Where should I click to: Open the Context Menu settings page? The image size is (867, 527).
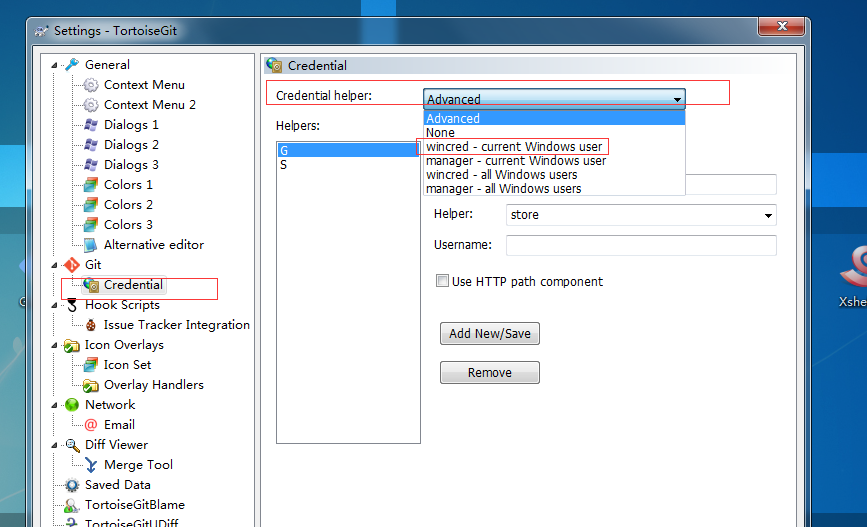(144, 85)
